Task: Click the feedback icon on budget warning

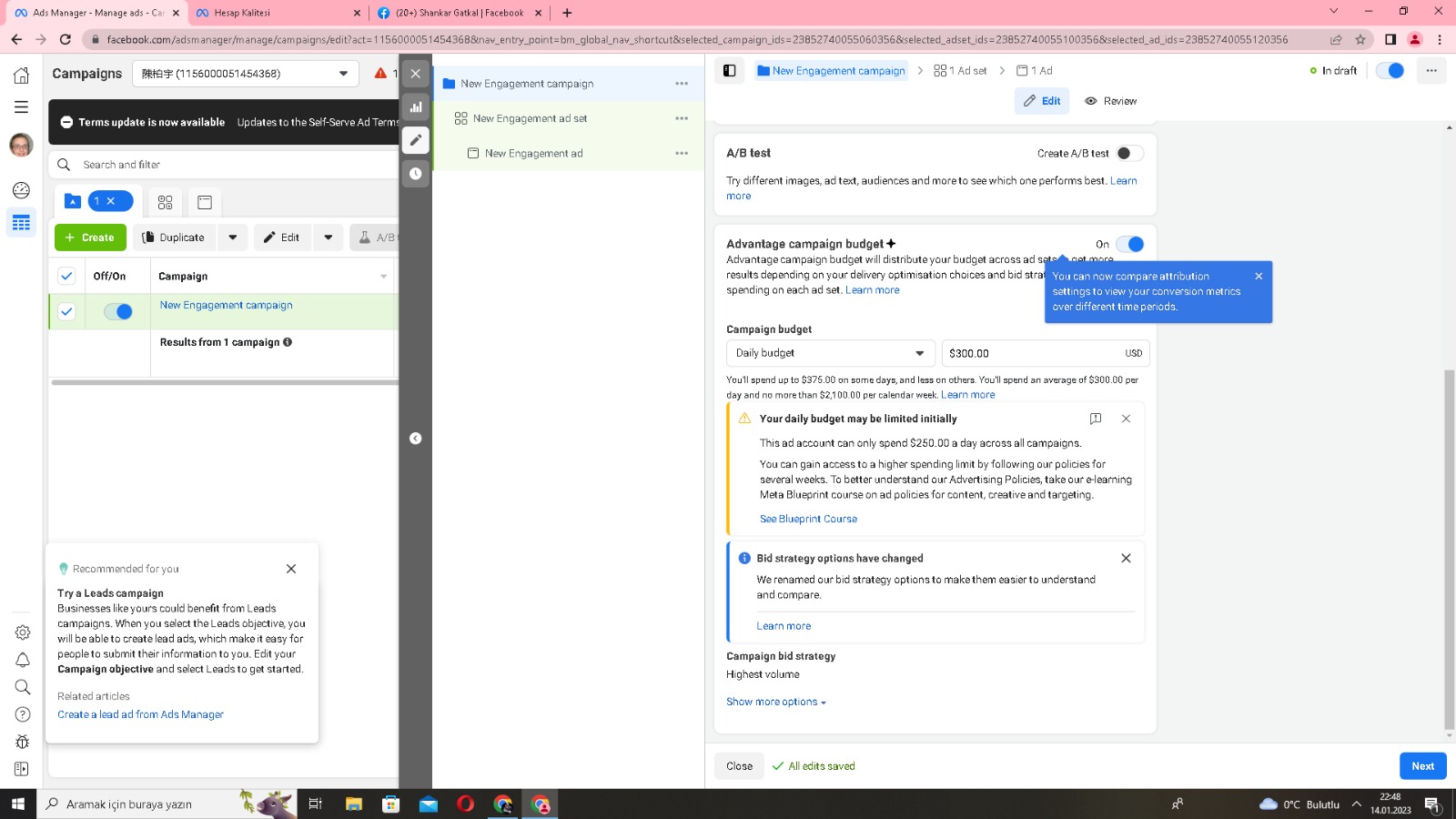Action: [1096, 419]
